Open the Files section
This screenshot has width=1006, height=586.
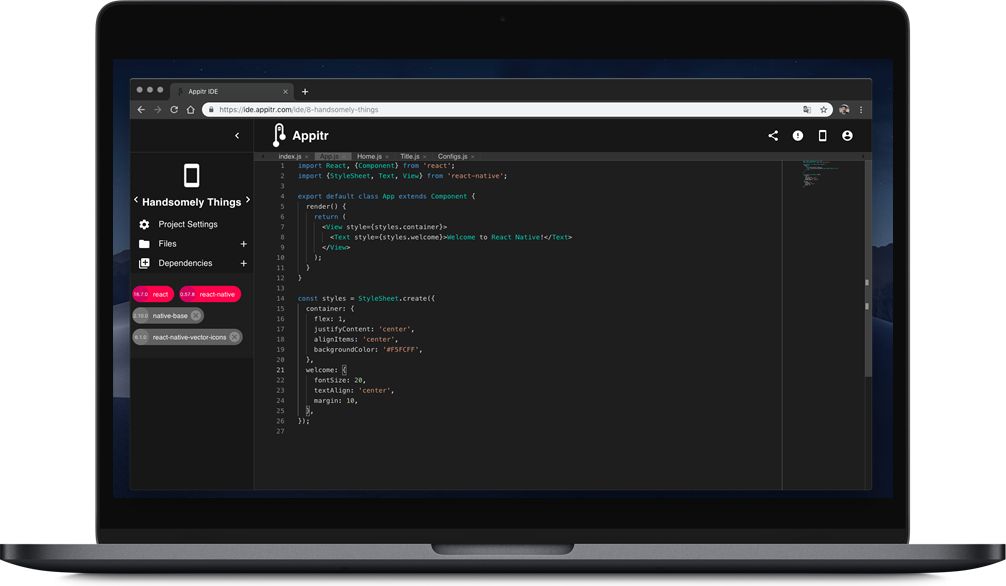tap(167, 244)
